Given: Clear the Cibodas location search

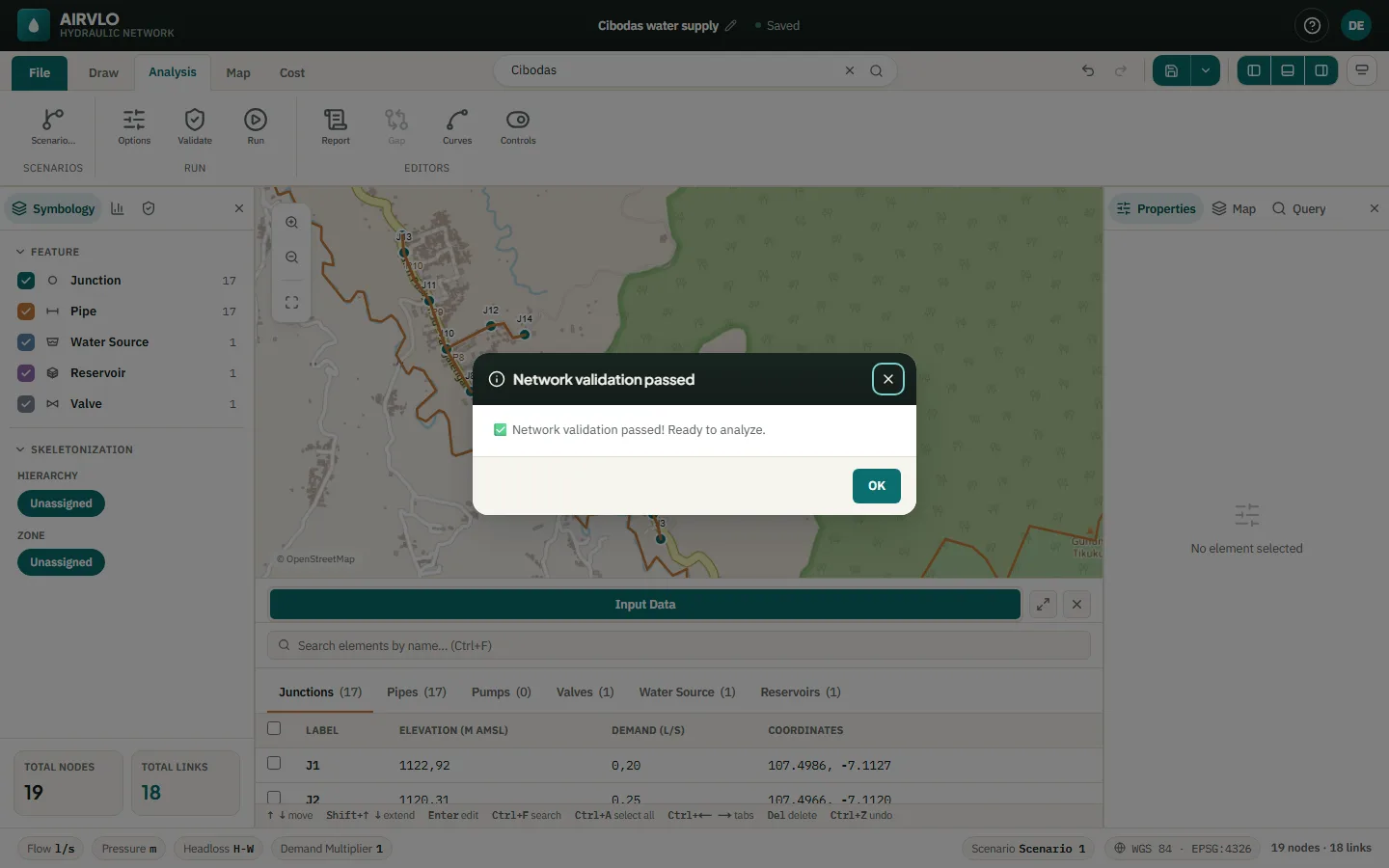Looking at the screenshot, I should tap(850, 70).
